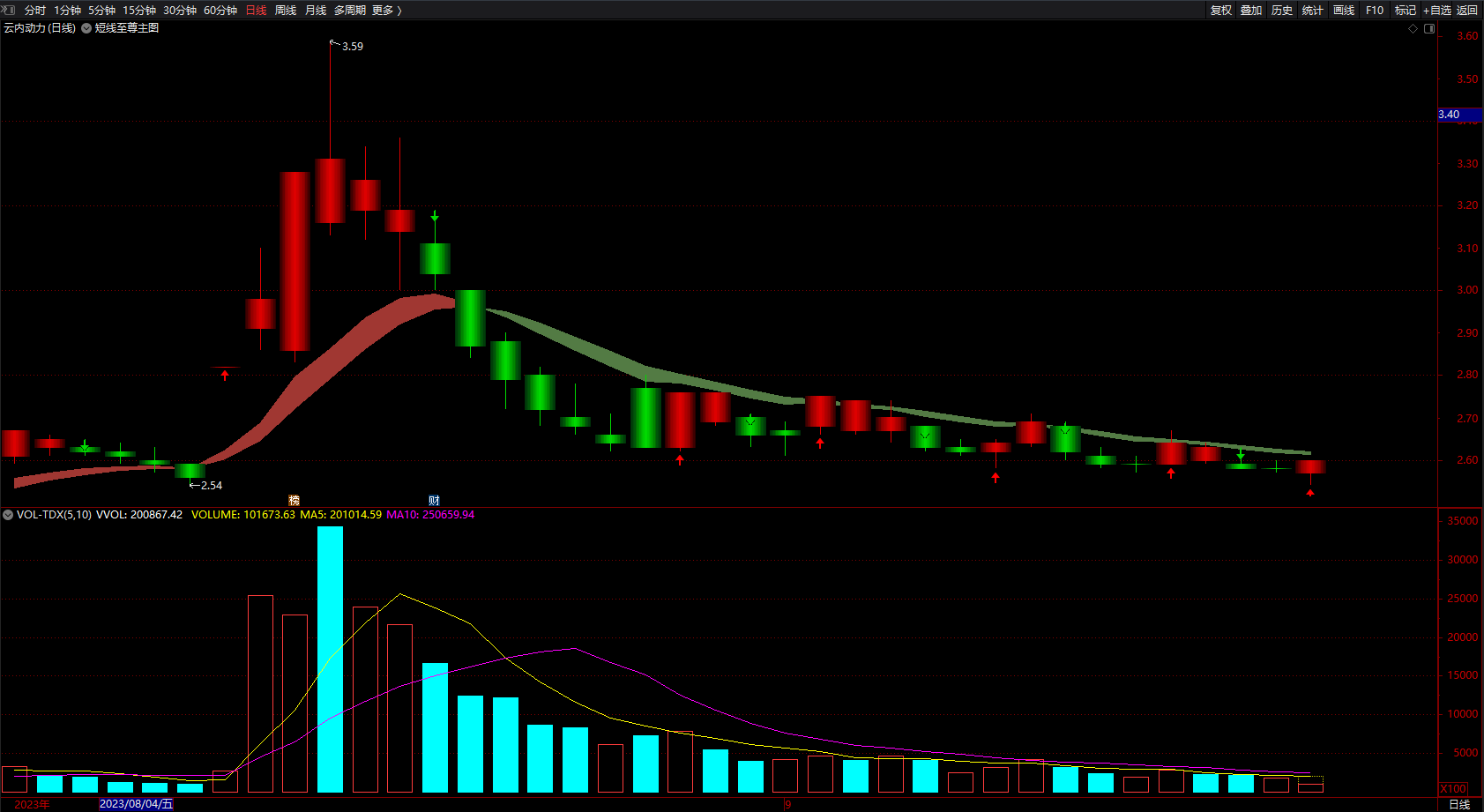The width and height of the screenshot is (1484, 812).
Task: Toggle the side panel layout icon
Action: (x=1429, y=28)
